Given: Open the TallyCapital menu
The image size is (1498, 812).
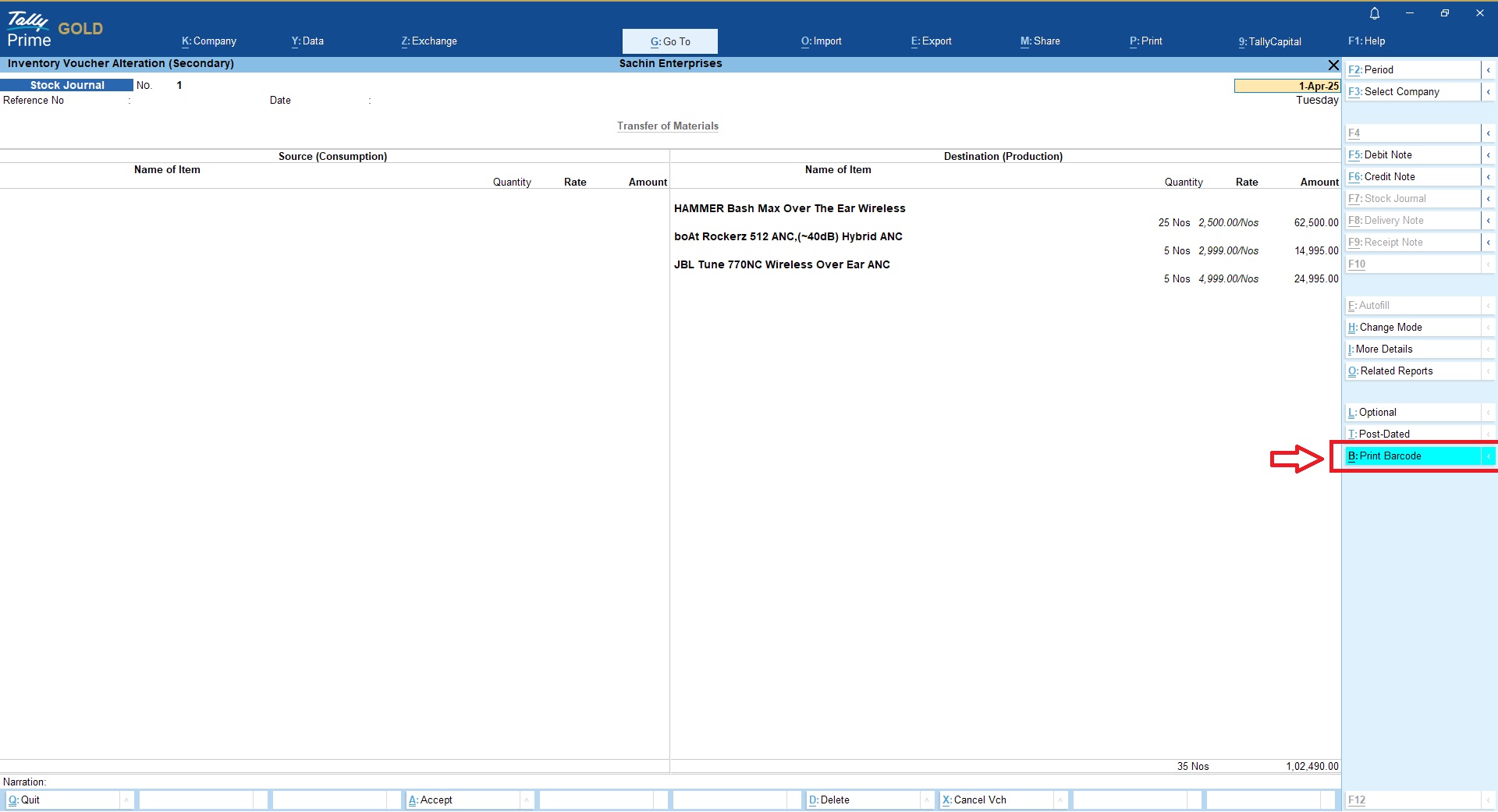Looking at the screenshot, I should [x=1269, y=41].
